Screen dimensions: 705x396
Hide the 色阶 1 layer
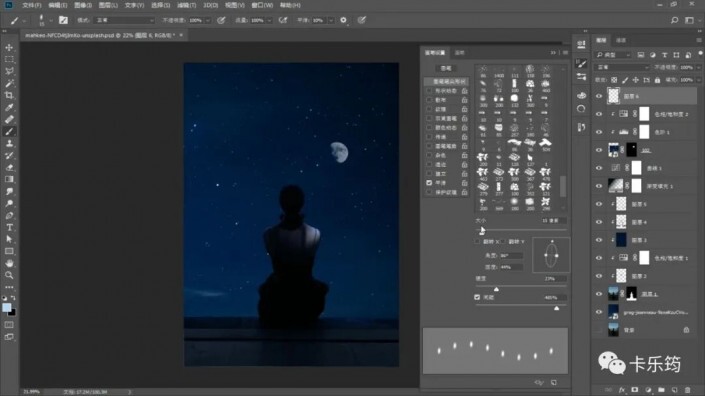599,132
